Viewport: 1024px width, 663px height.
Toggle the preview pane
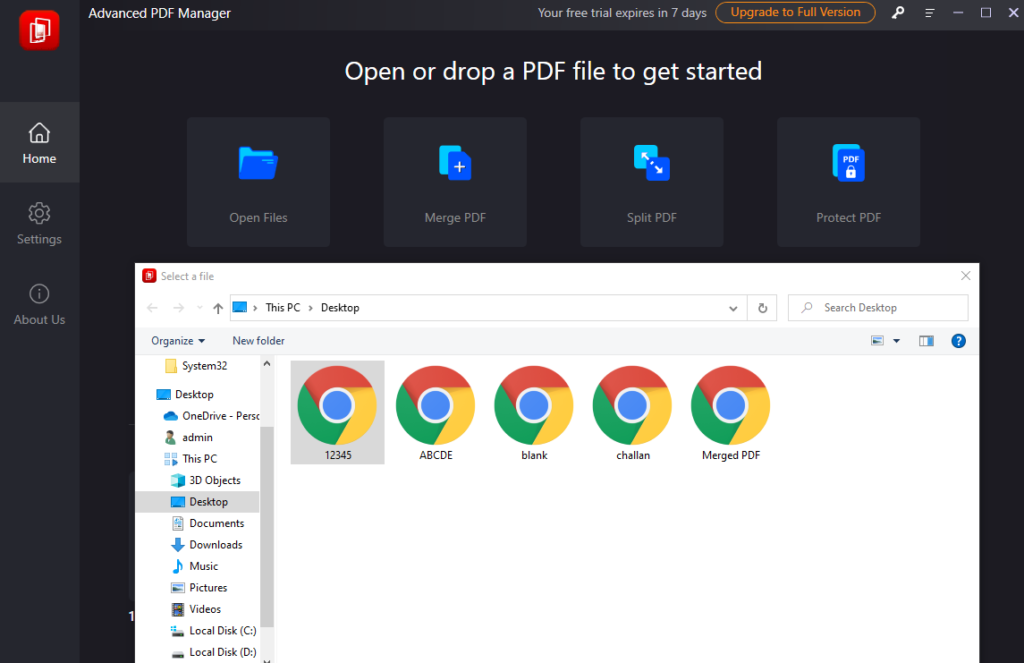click(926, 340)
